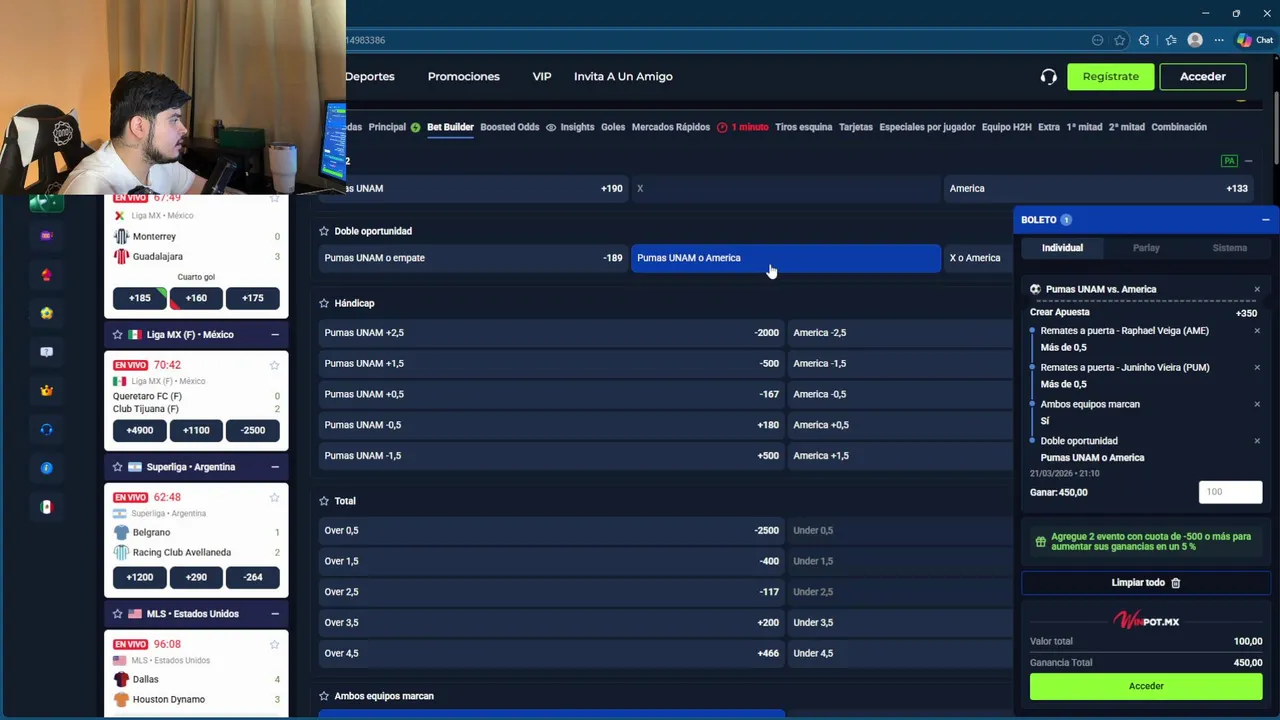Select the Sistema betslip tab

pyautogui.click(x=1229, y=248)
